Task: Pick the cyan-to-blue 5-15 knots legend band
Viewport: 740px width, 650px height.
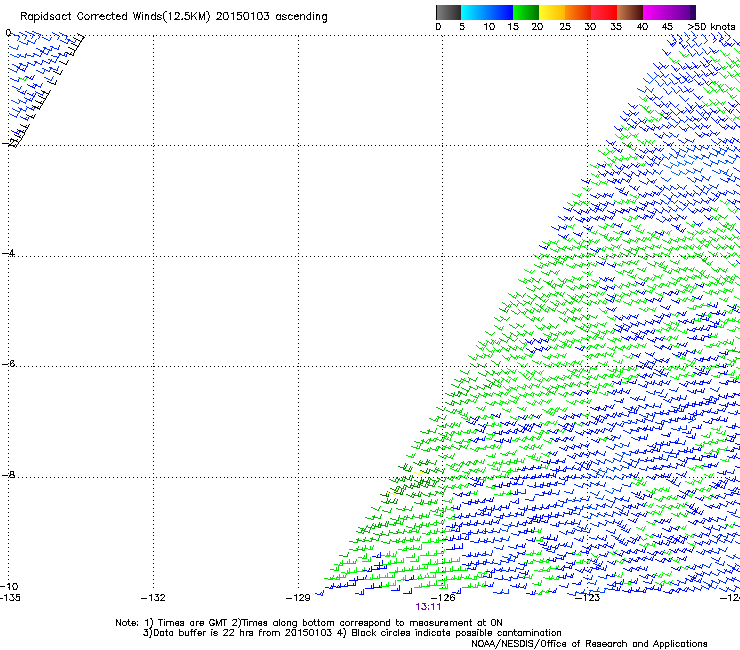Action: coord(487,12)
